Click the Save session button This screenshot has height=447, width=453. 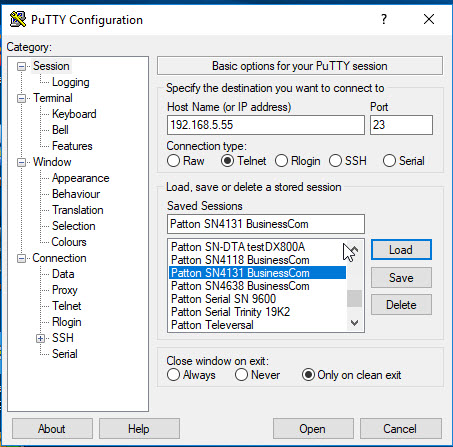[401, 278]
